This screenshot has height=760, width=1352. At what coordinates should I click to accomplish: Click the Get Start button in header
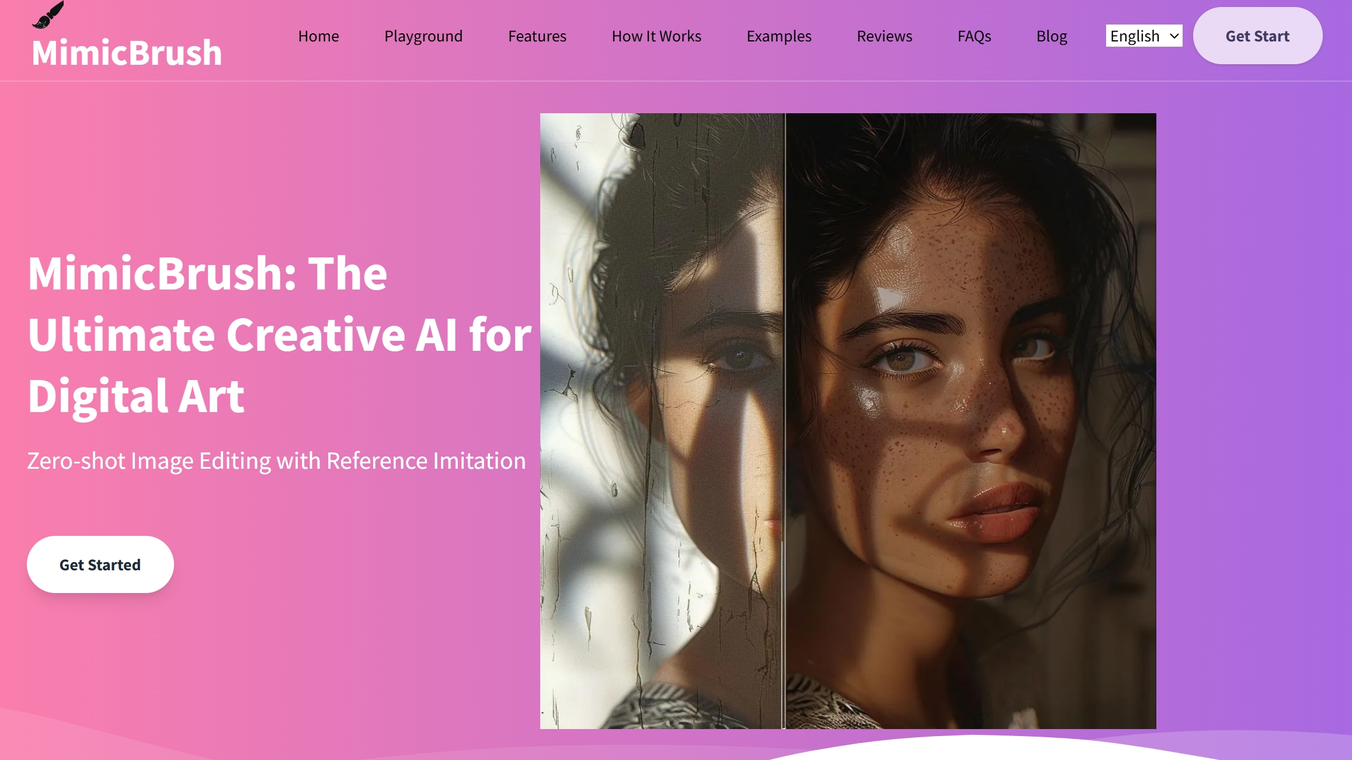1257,36
